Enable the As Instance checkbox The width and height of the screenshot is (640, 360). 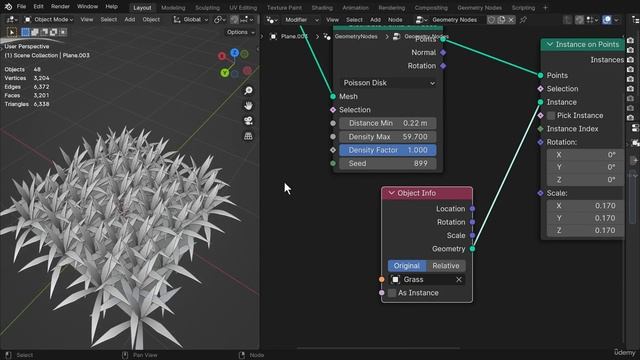point(392,293)
